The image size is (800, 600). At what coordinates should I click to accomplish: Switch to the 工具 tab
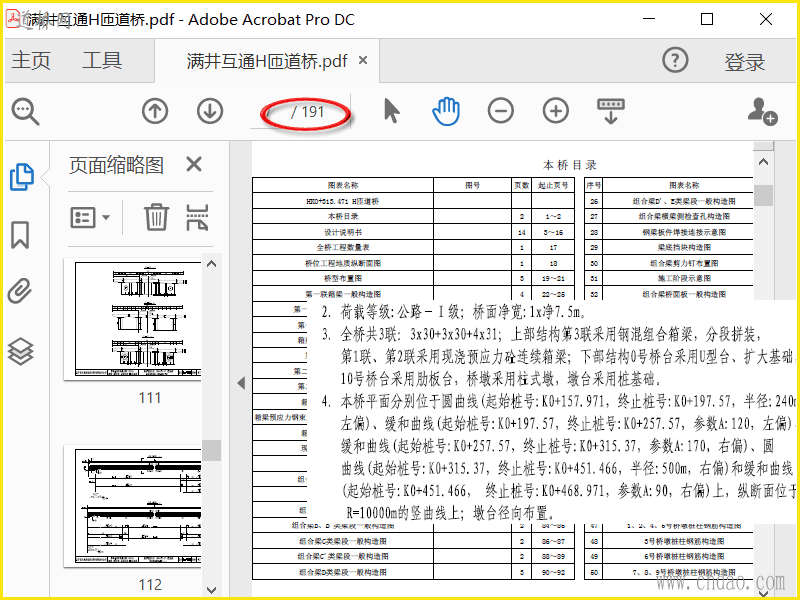pyautogui.click(x=102, y=60)
